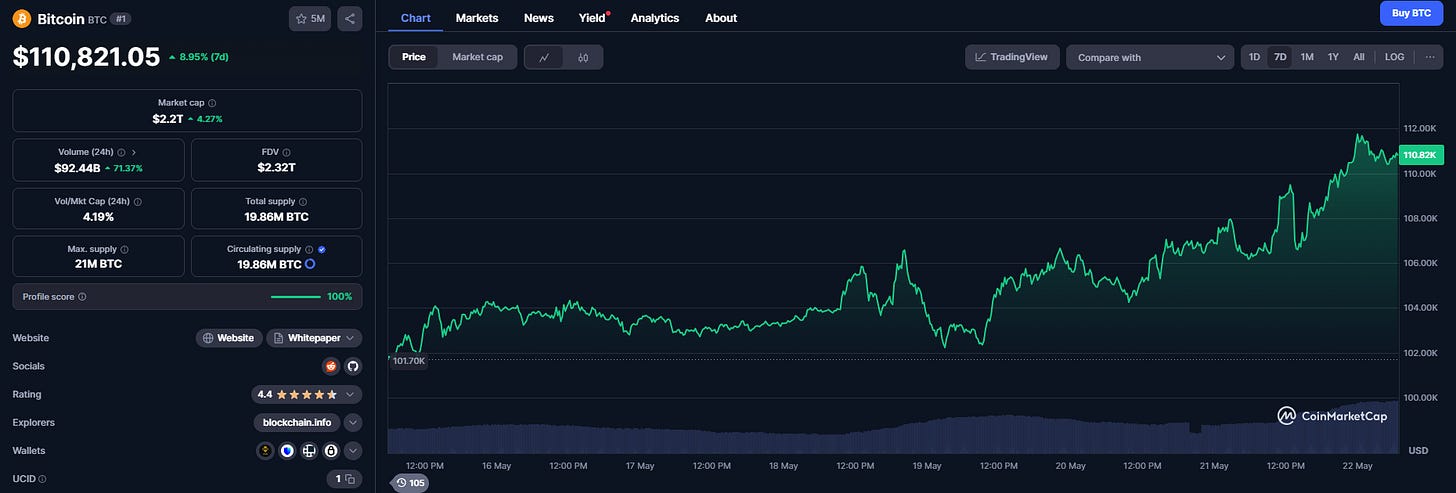The height and width of the screenshot is (493, 1456).
Task: Show info icon beside Circulating supply
Action: pos(309,249)
